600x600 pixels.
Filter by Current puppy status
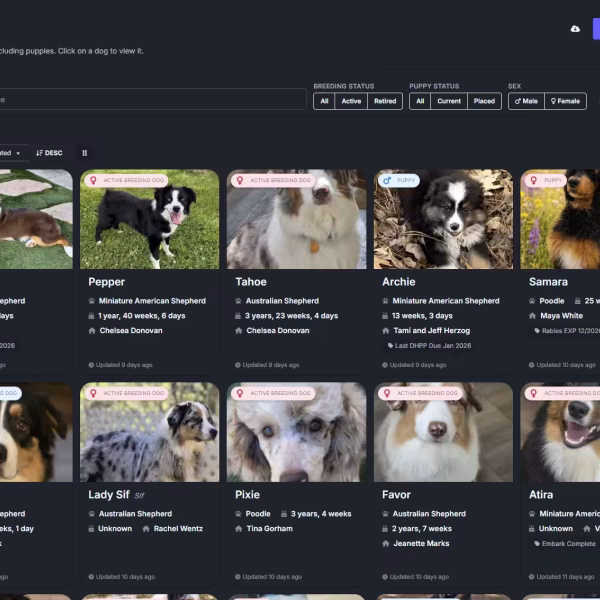449,101
